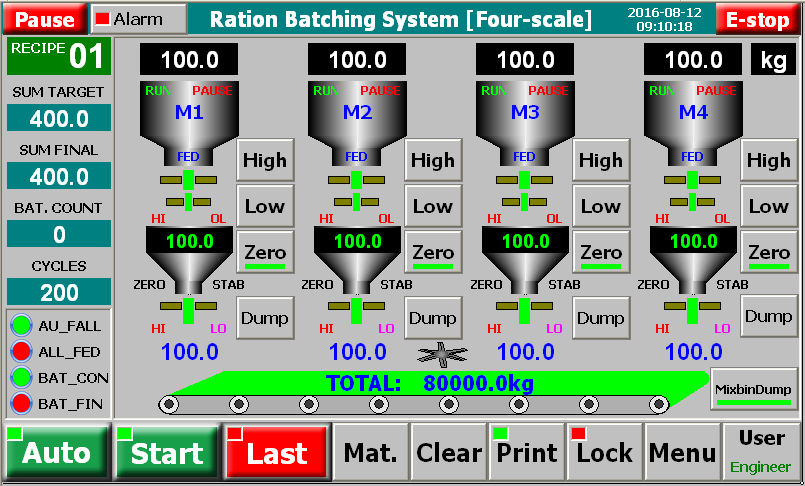Click the BAT_FIN red indicator lamp
The height and width of the screenshot is (486, 805).
pyautogui.click(x=23, y=404)
